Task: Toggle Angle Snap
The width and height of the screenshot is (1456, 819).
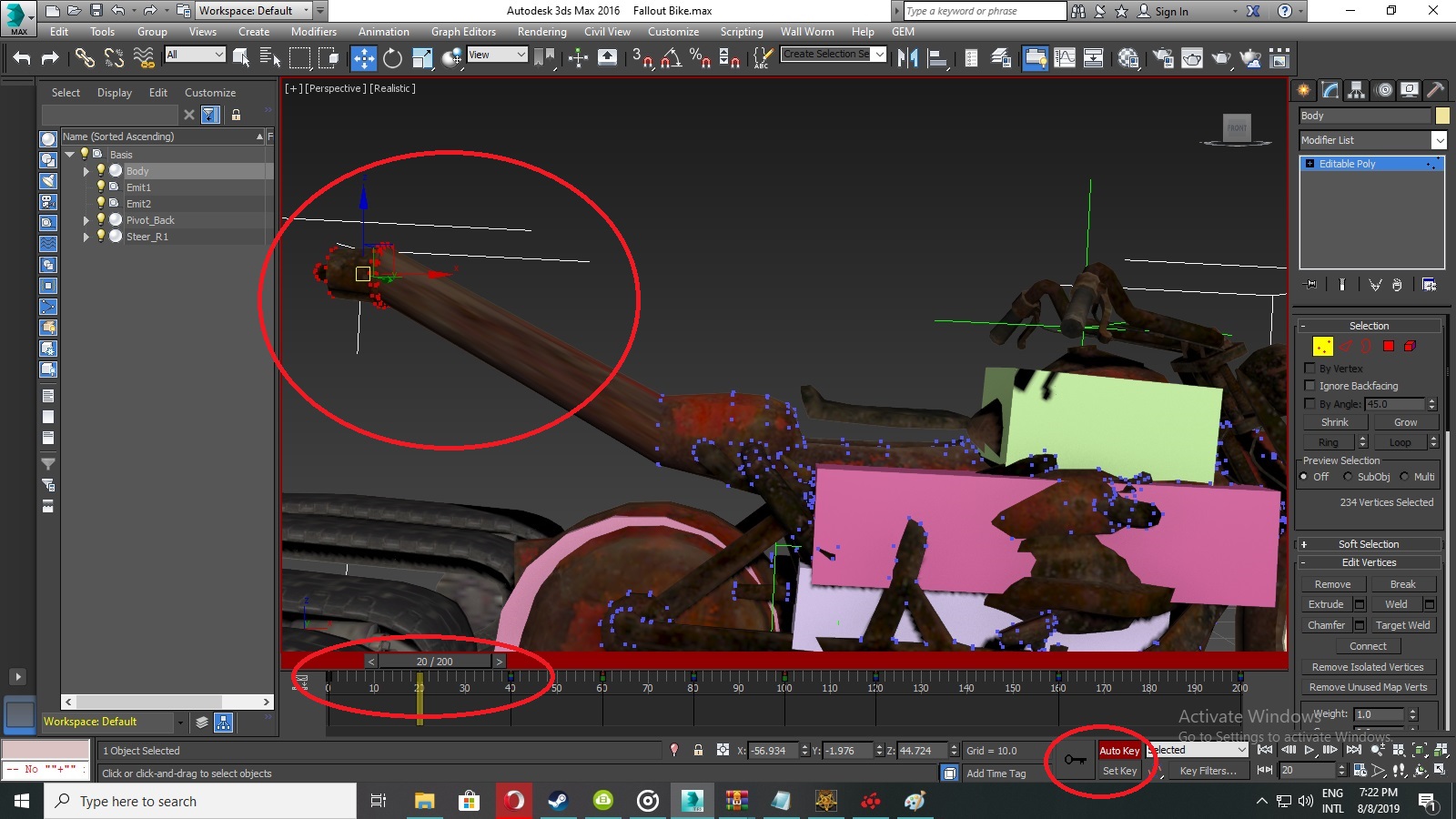Action: [x=671, y=58]
